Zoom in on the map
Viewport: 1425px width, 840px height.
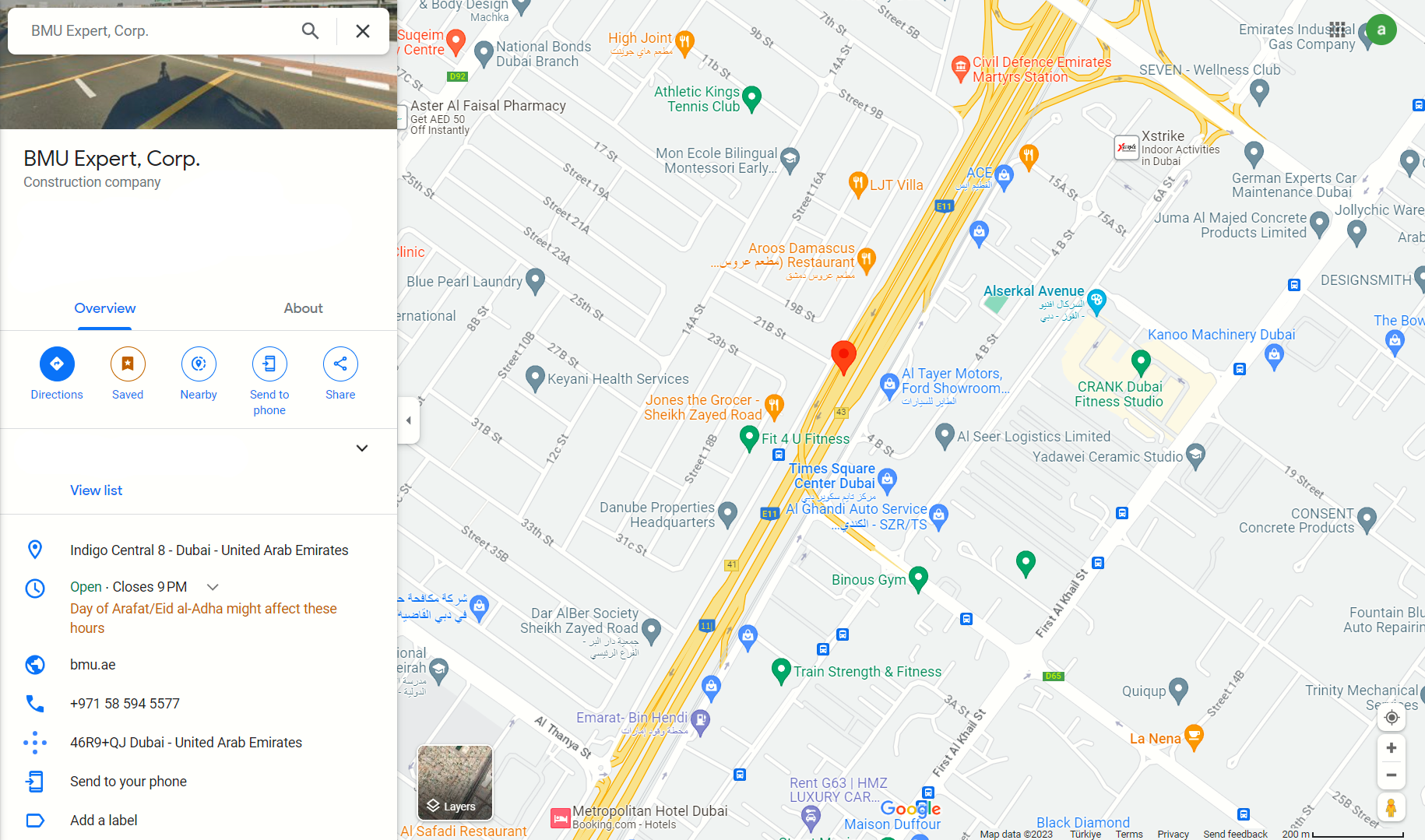click(1392, 748)
